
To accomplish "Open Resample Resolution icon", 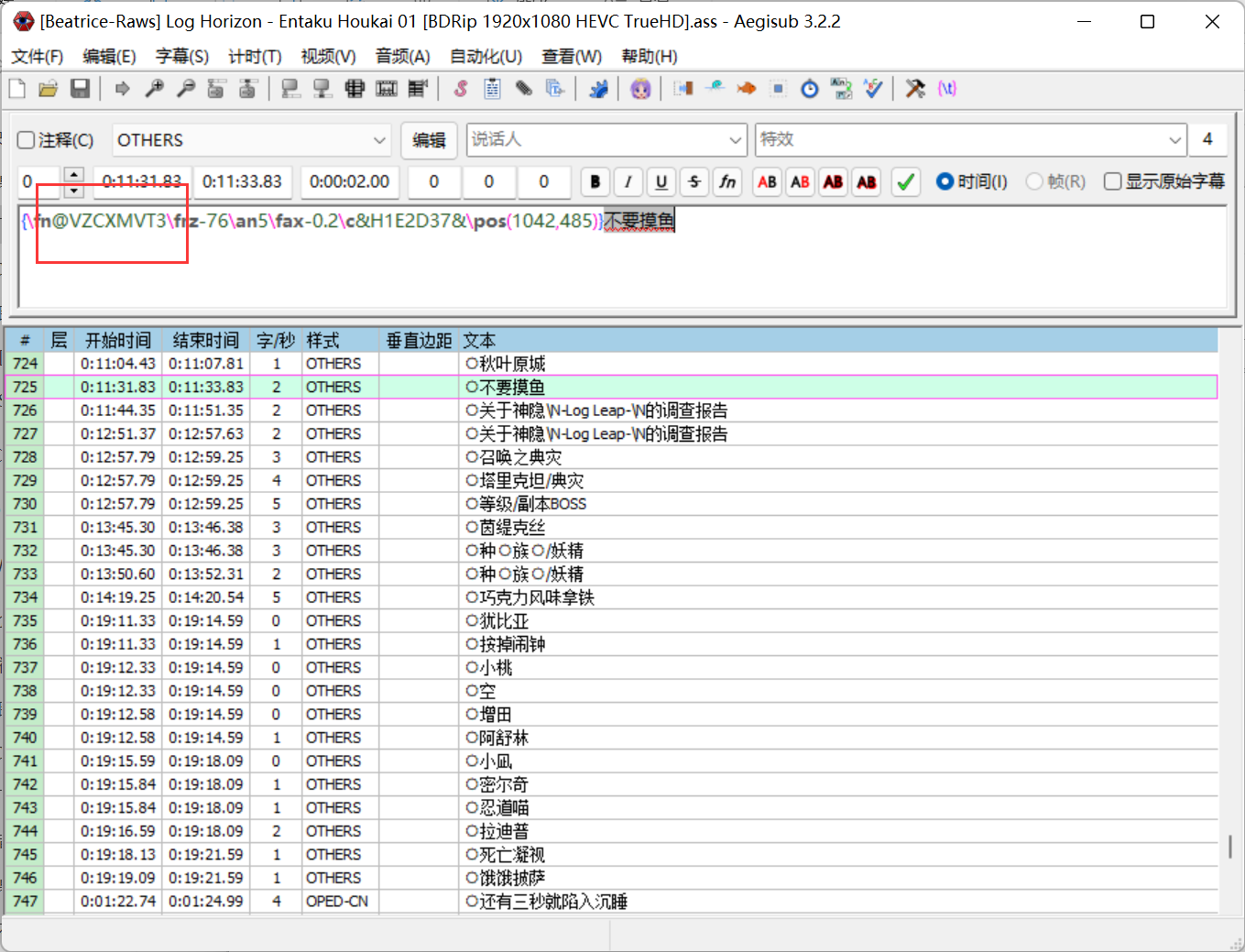I will pyautogui.click(x=778, y=89).
